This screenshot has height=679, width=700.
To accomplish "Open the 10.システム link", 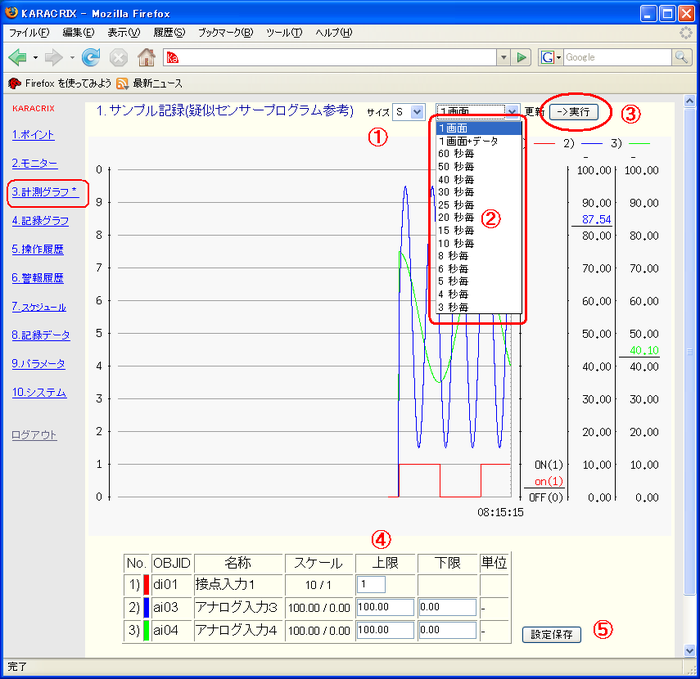I will coord(39,392).
